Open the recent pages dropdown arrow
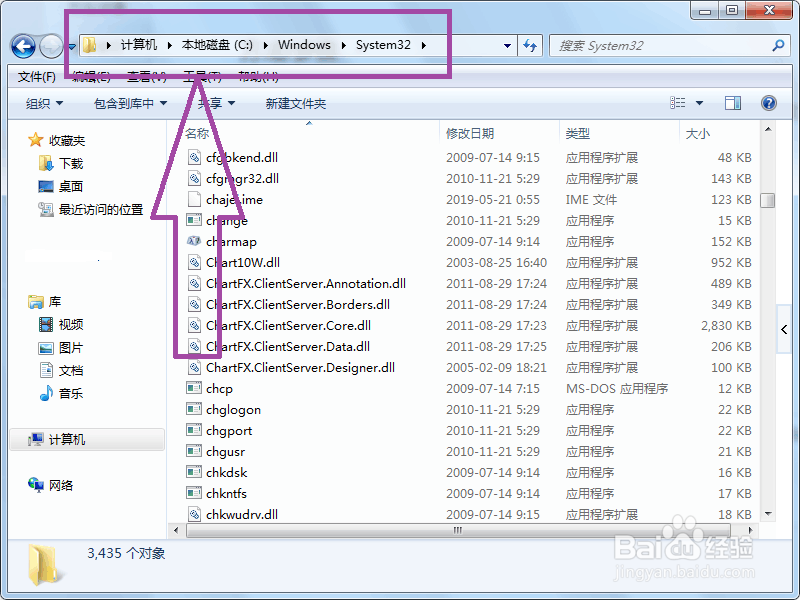The height and width of the screenshot is (600, 800). click(72, 47)
